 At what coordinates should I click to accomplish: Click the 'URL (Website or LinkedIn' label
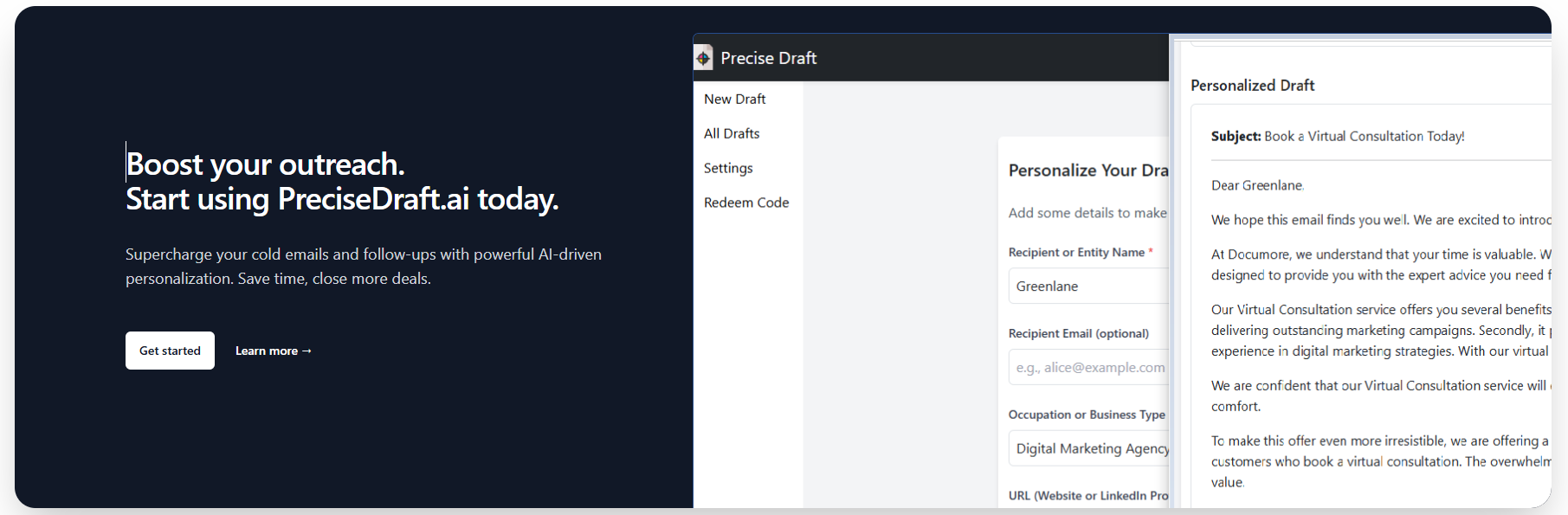1088,496
